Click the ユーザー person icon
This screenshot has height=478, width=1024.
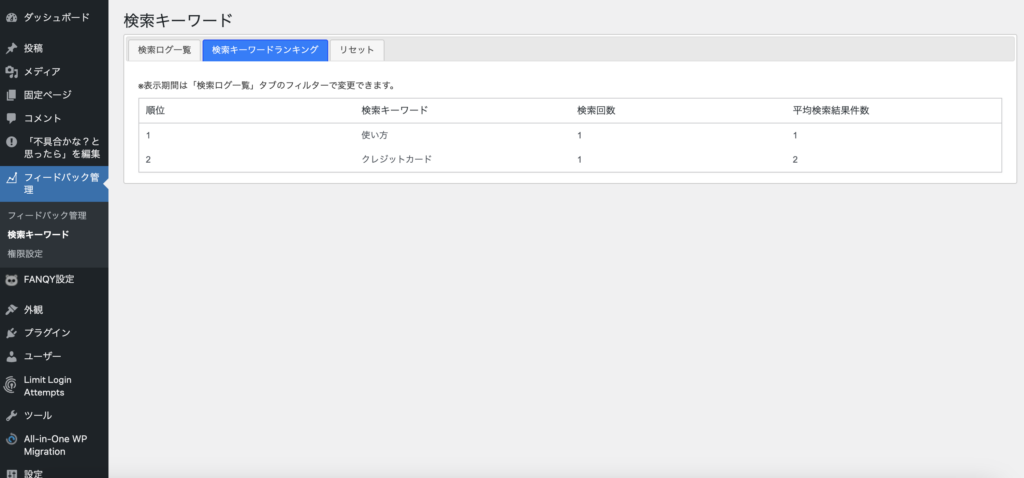11,356
